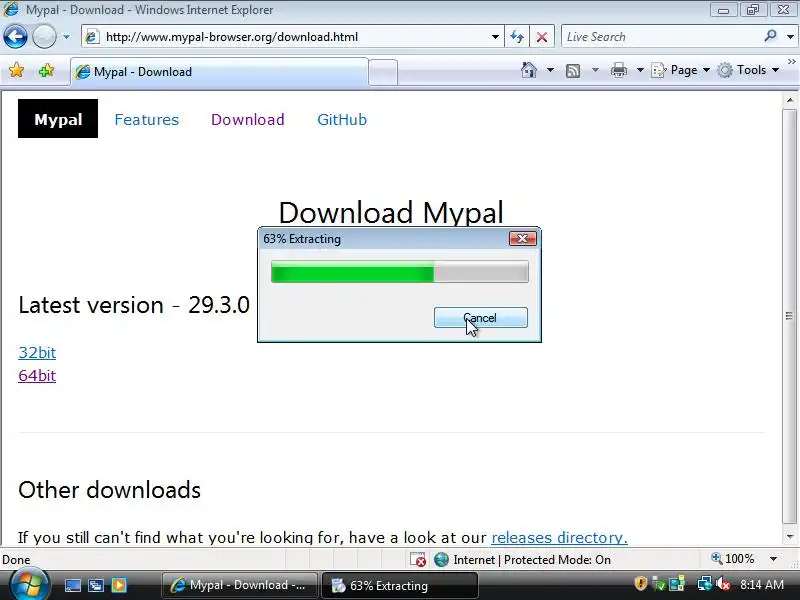Click the Stop loading red X icon
The width and height of the screenshot is (800, 600).
pos(542,37)
